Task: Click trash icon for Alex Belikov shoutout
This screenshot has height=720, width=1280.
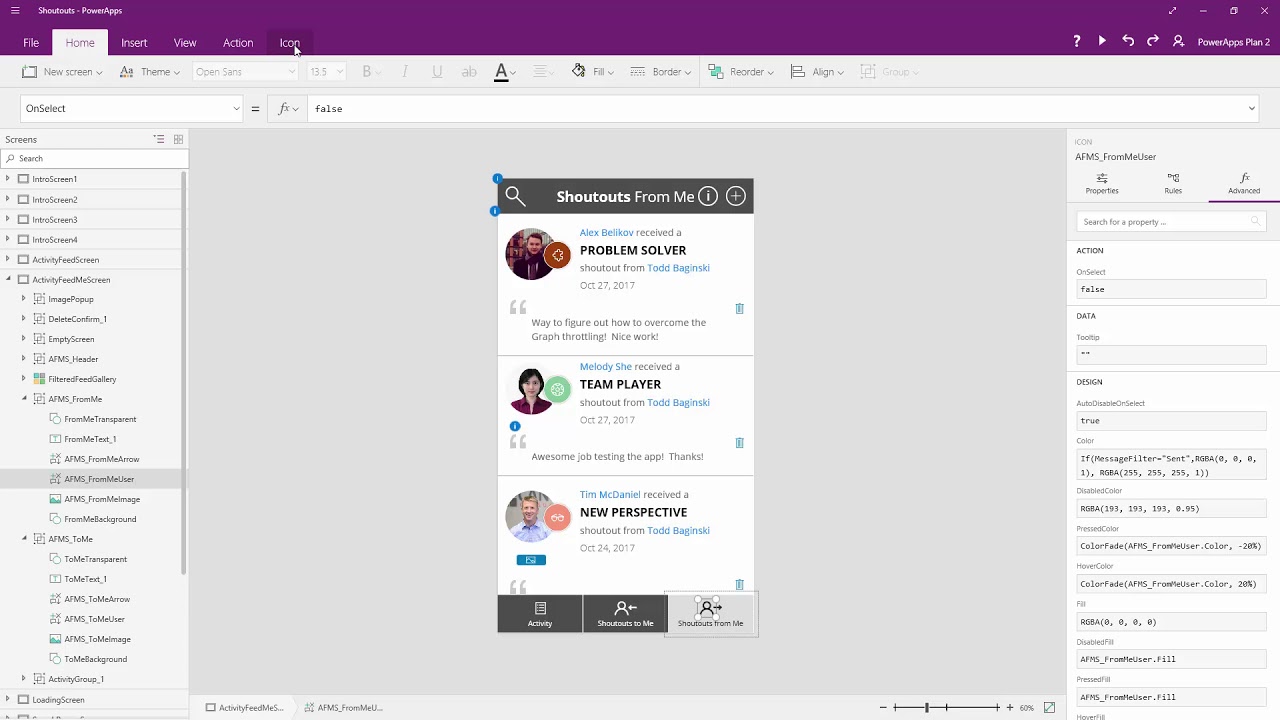Action: click(740, 309)
